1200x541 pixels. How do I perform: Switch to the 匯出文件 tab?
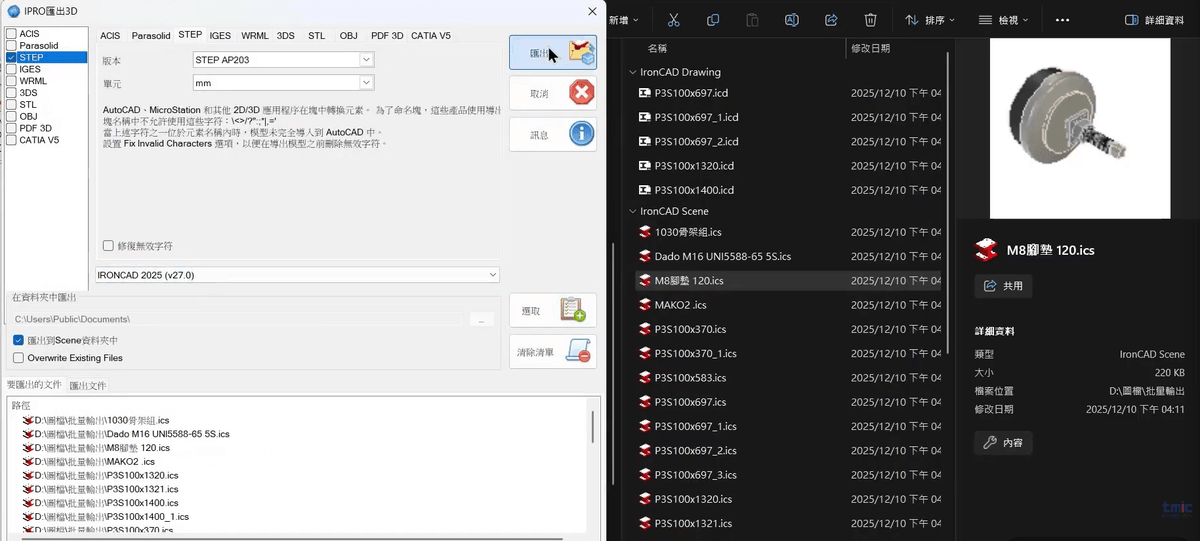point(88,386)
